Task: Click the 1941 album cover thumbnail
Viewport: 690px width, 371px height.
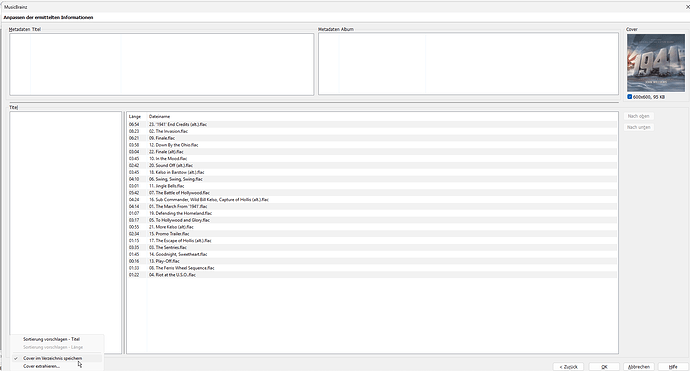Action: pos(656,63)
